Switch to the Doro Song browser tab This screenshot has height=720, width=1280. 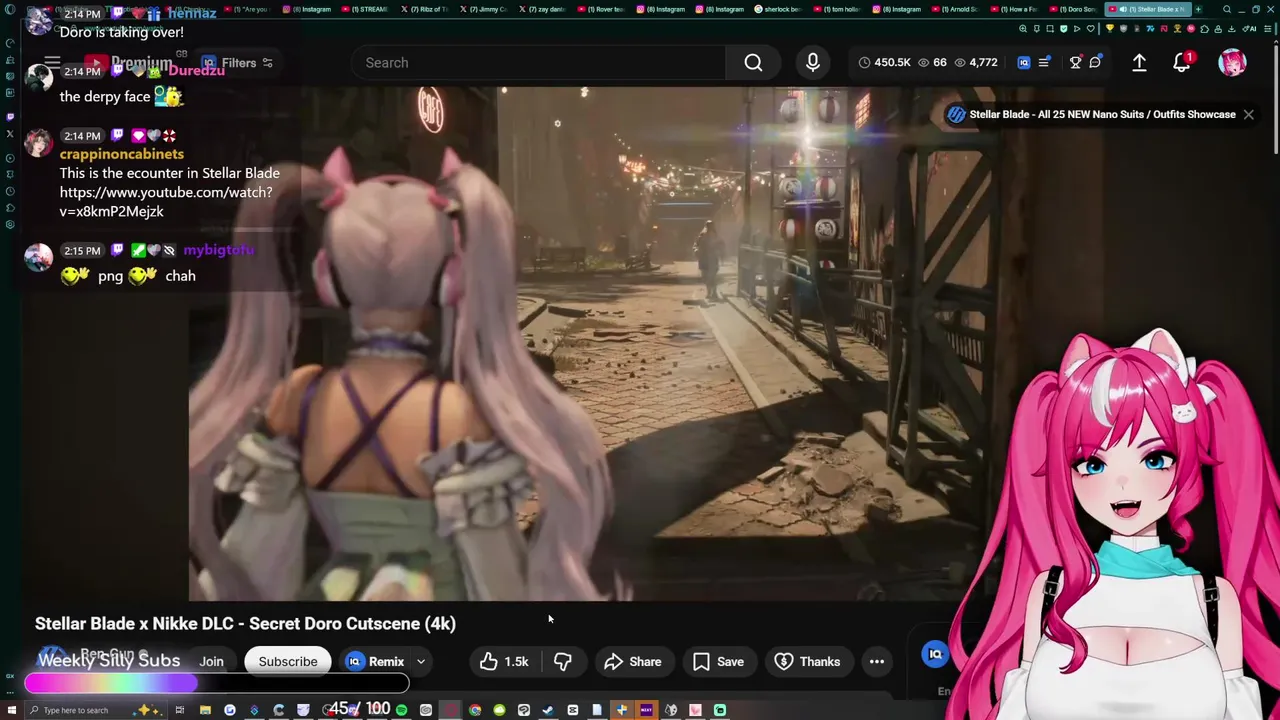pyautogui.click(x=1073, y=9)
